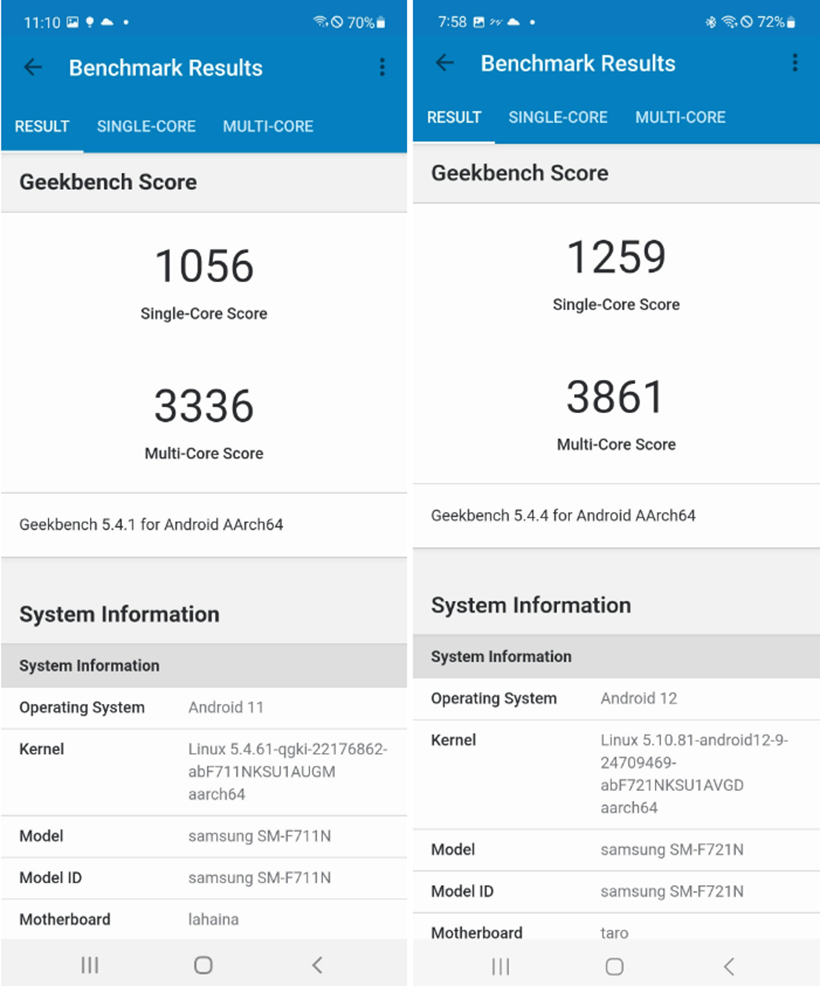This screenshot has height=986, width=820.
Task: Select RESULT tab on left screen
Action: pos(42,126)
